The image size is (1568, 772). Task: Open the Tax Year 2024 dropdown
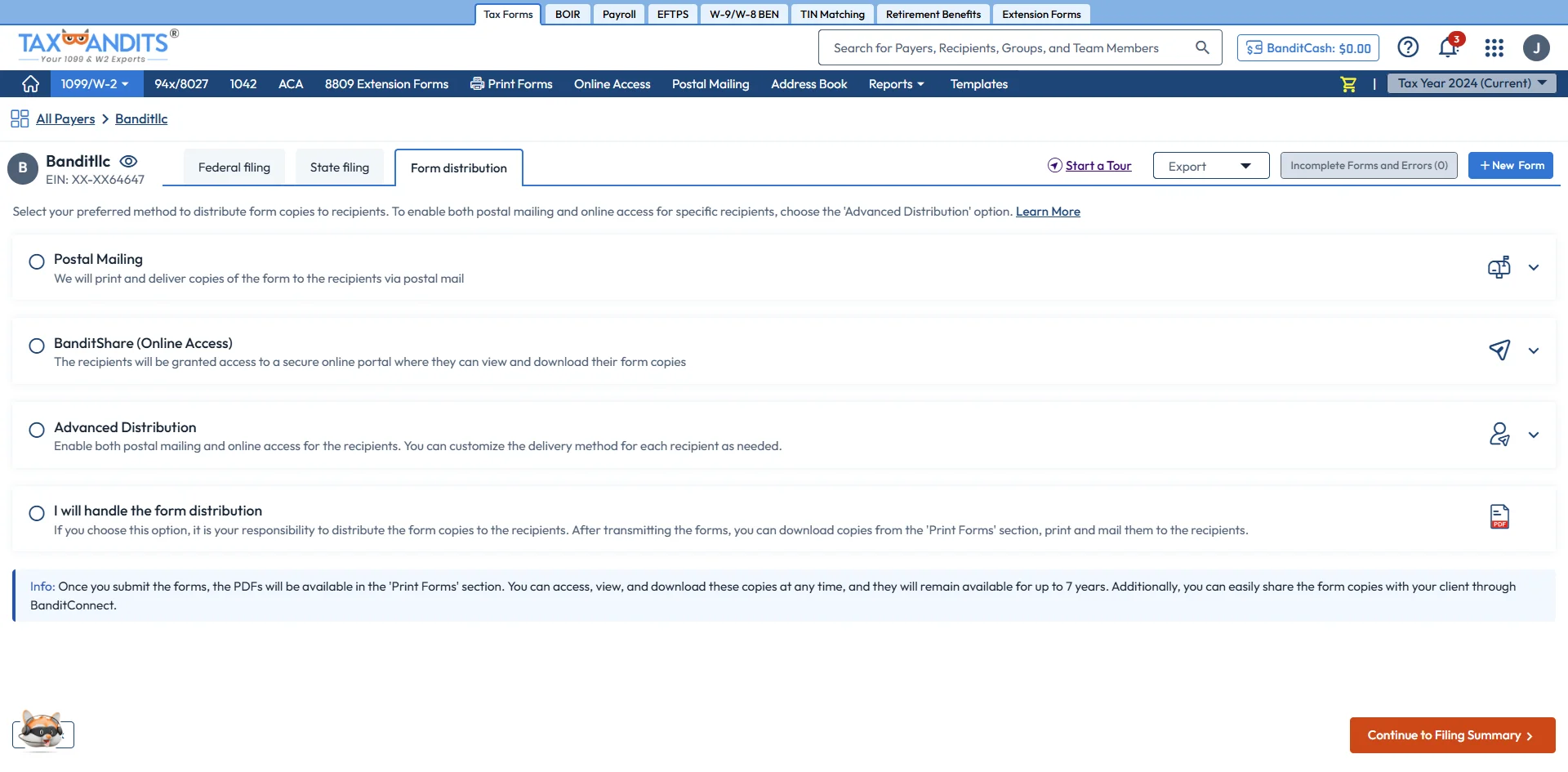point(1472,83)
